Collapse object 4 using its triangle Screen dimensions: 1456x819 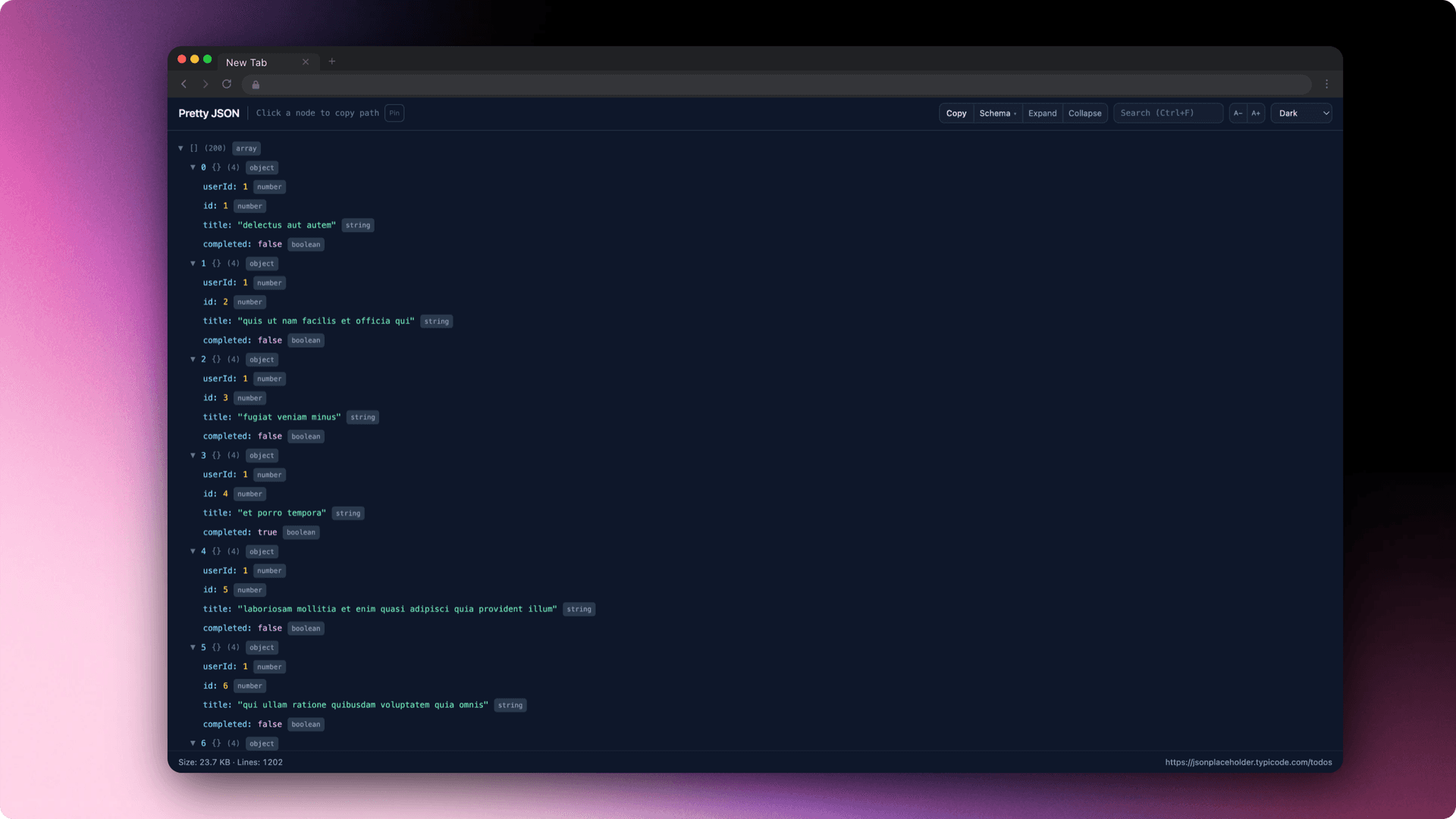pyautogui.click(x=193, y=551)
